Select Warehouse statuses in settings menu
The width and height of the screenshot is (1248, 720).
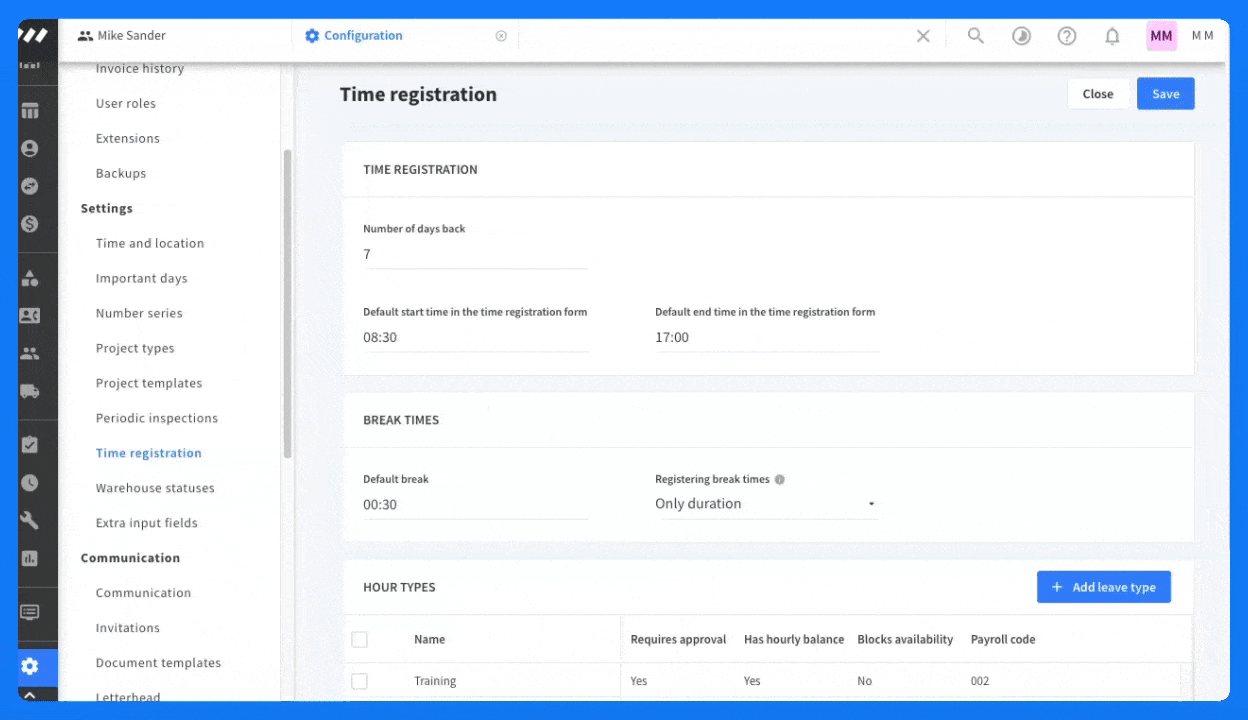(x=155, y=488)
